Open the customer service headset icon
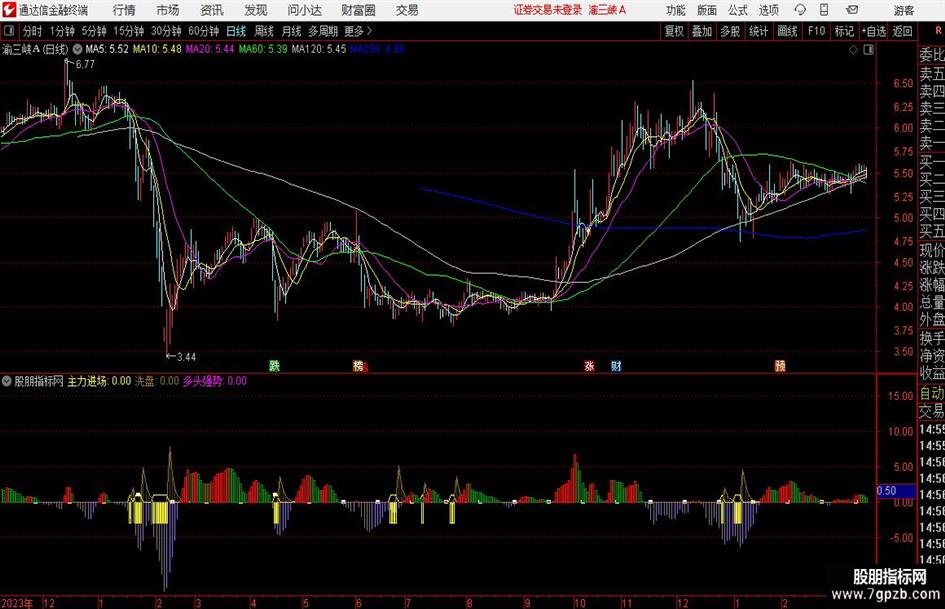The image size is (945, 609). pos(800,10)
